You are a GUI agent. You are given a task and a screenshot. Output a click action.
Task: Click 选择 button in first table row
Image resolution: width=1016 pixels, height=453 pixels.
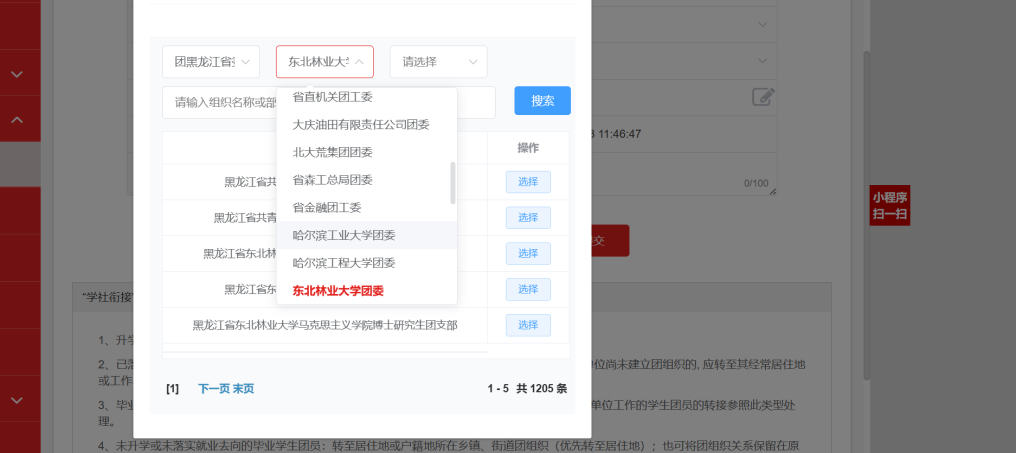click(x=528, y=182)
